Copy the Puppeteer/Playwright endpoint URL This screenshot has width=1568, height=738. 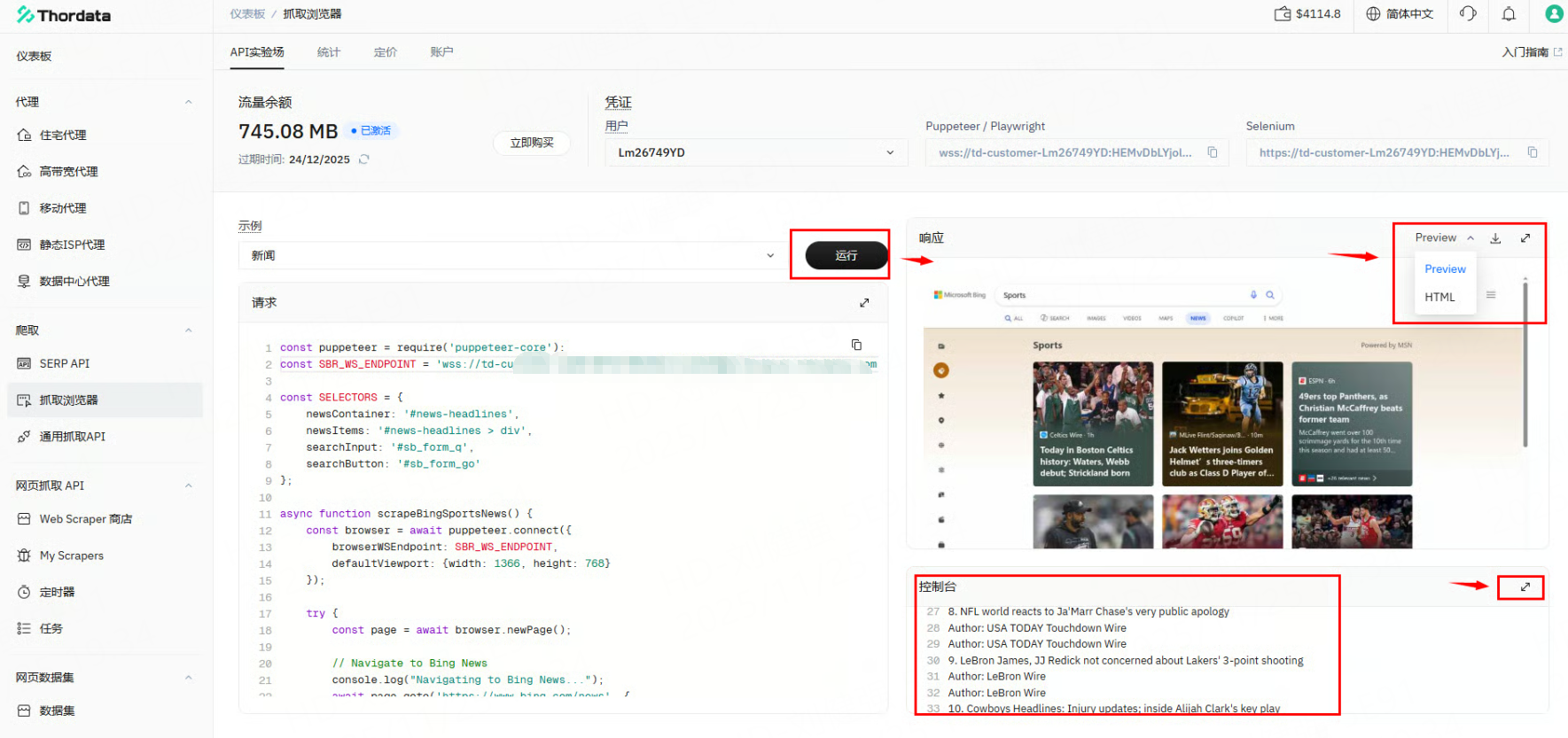pyautogui.click(x=1212, y=152)
